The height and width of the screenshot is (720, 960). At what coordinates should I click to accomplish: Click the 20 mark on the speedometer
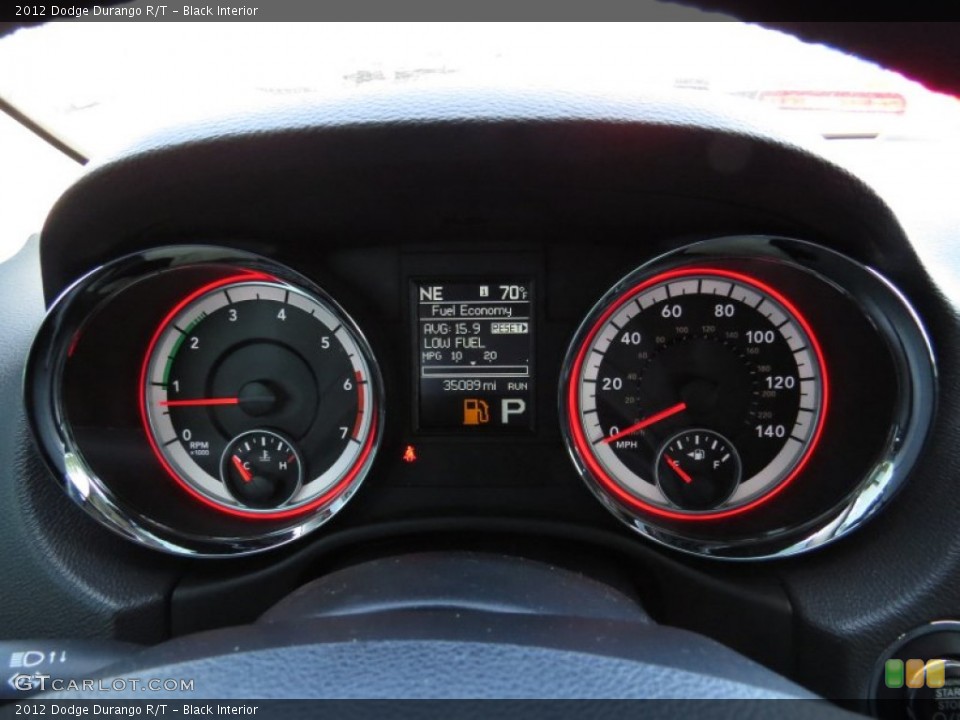coord(612,384)
